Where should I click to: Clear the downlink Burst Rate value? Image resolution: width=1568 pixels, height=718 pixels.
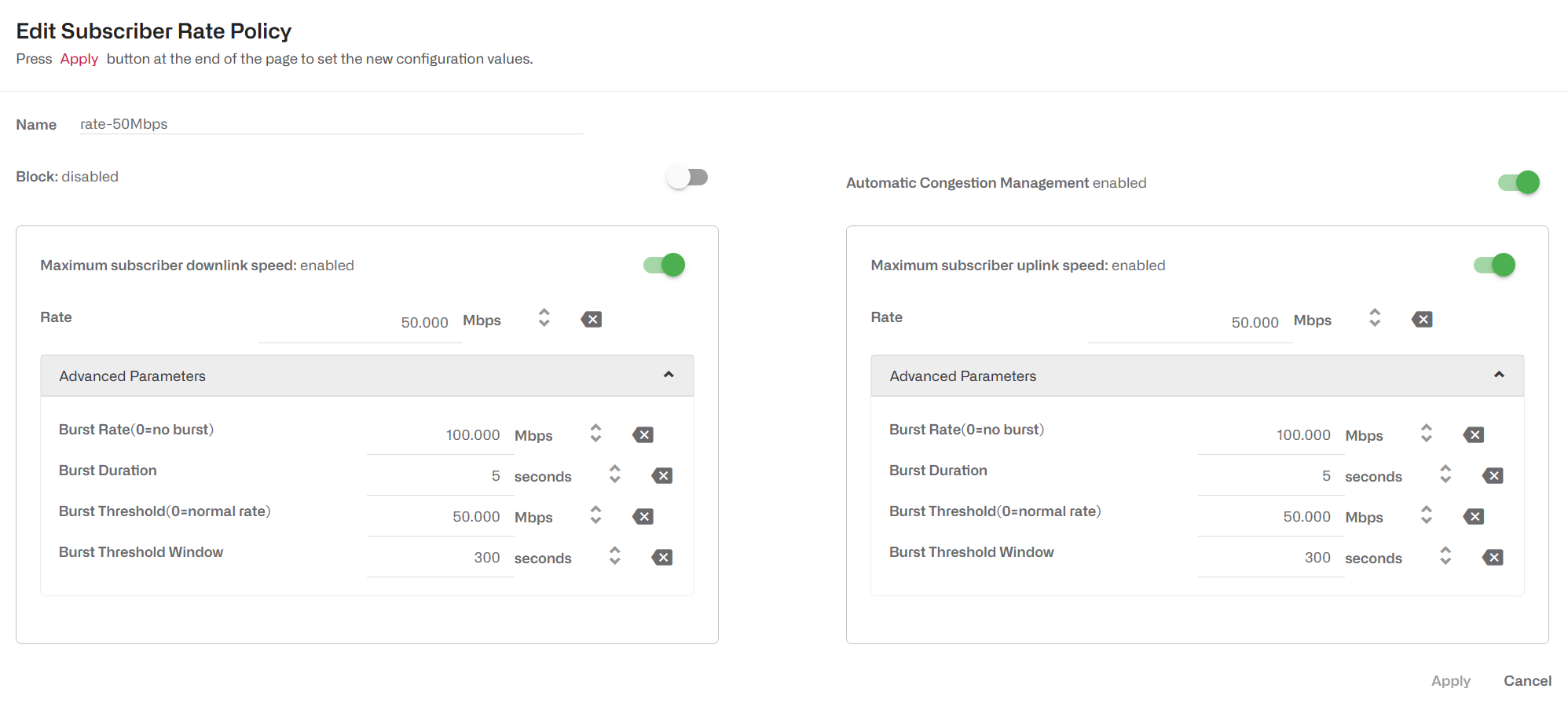pyautogui.click(x=643, y=434)
